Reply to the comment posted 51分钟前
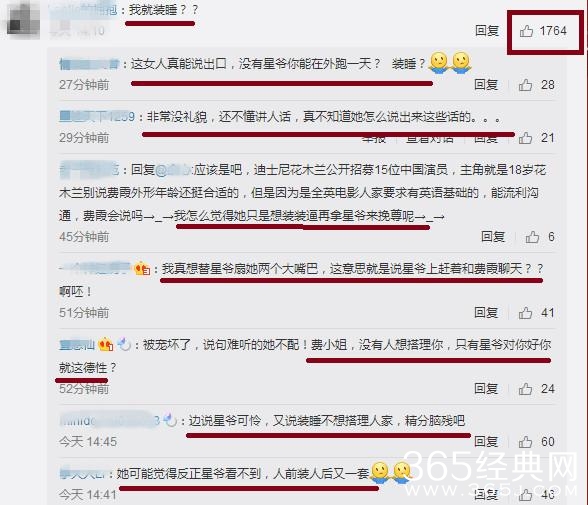The width and height of the screenshot is (588, 505). pyautogui.click(x=486, y=312)
